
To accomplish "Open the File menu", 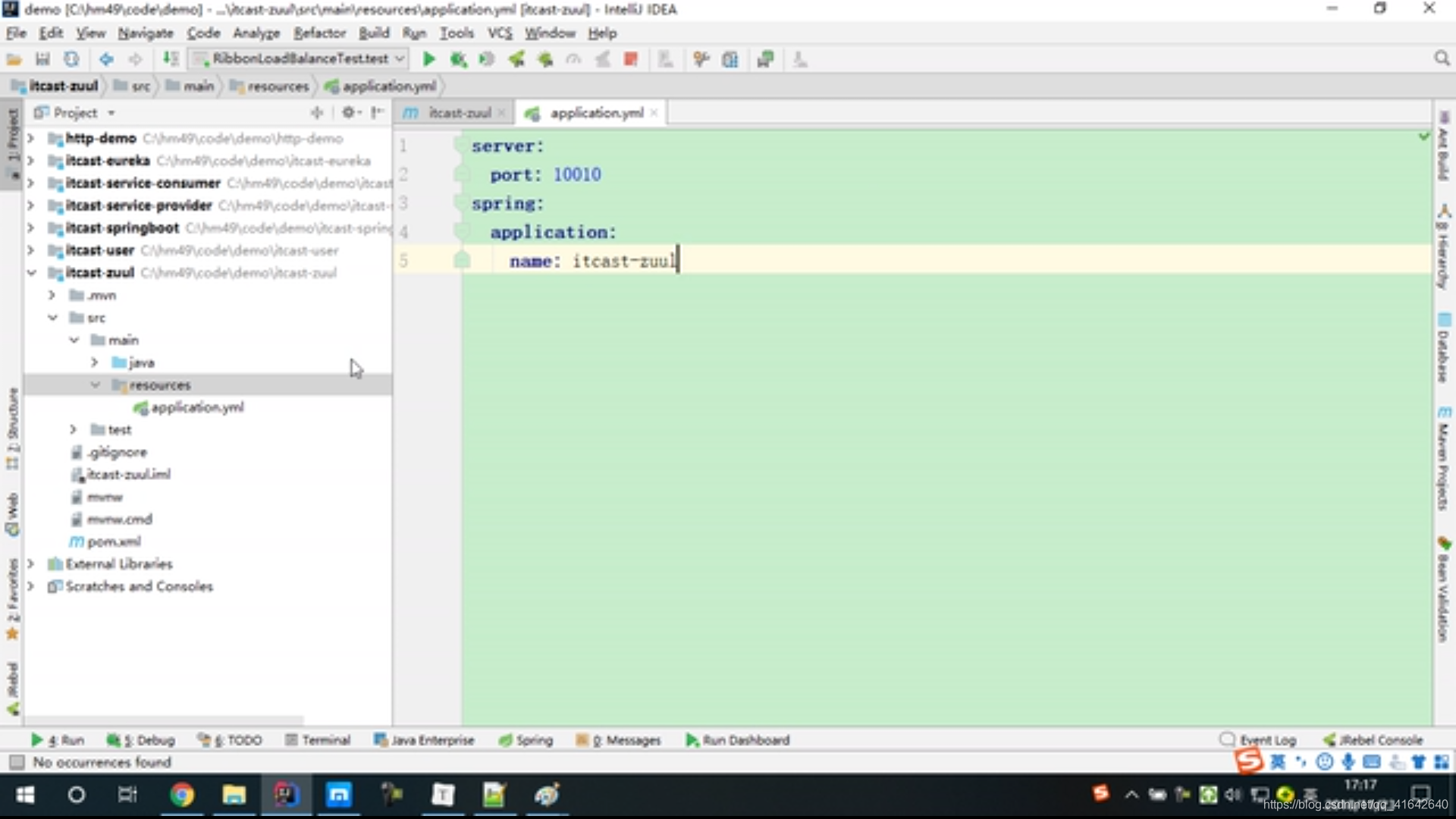I will pyautogui.click(x=16, y=33).
